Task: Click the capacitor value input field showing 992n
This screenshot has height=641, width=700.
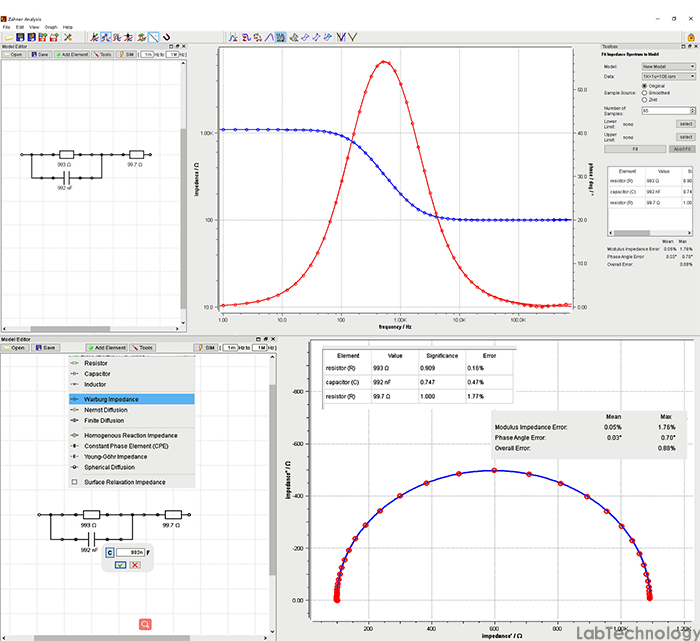Action: (x=130, y=553)
